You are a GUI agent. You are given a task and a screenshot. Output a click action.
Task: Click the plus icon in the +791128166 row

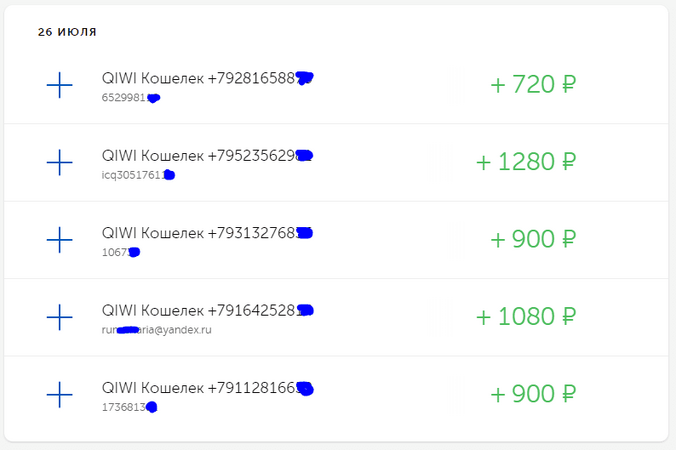pyautogui.click(x=59, y=394)
